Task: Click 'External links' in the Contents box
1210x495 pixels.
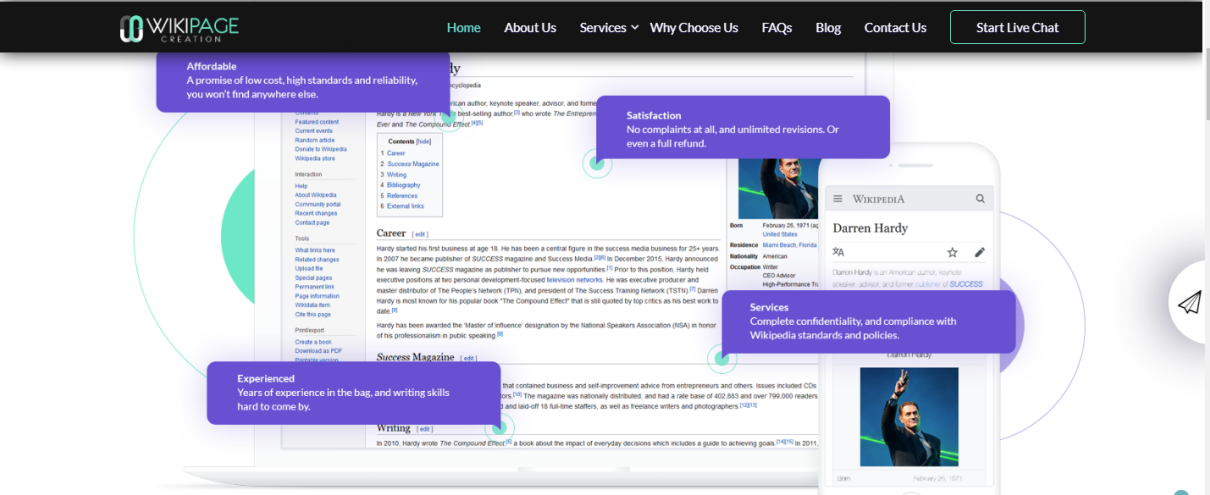Action: click(406, 206)
